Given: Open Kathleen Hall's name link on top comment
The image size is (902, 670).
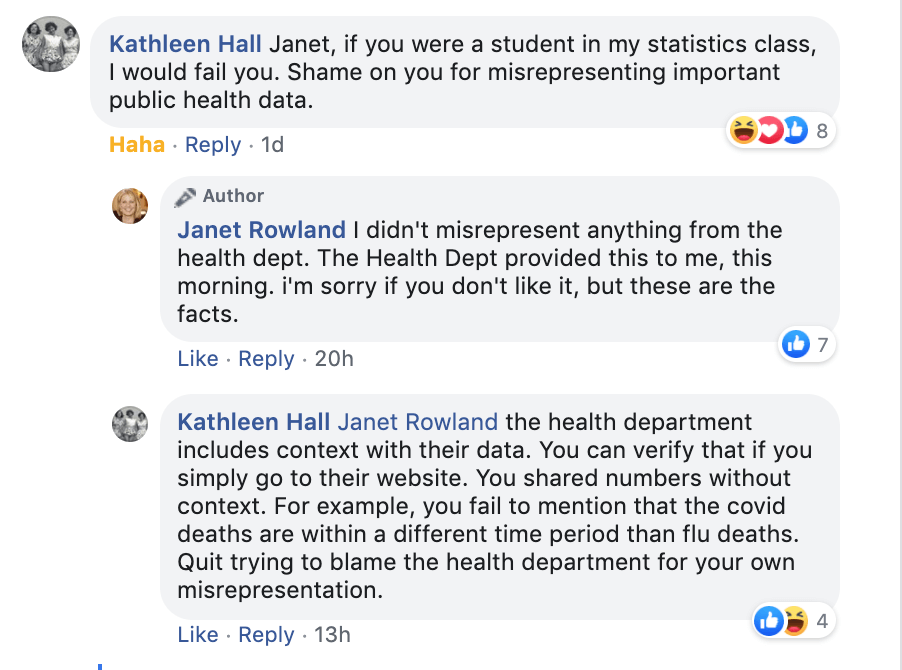Looking at the screenshot, I should [x=185, y=44].
